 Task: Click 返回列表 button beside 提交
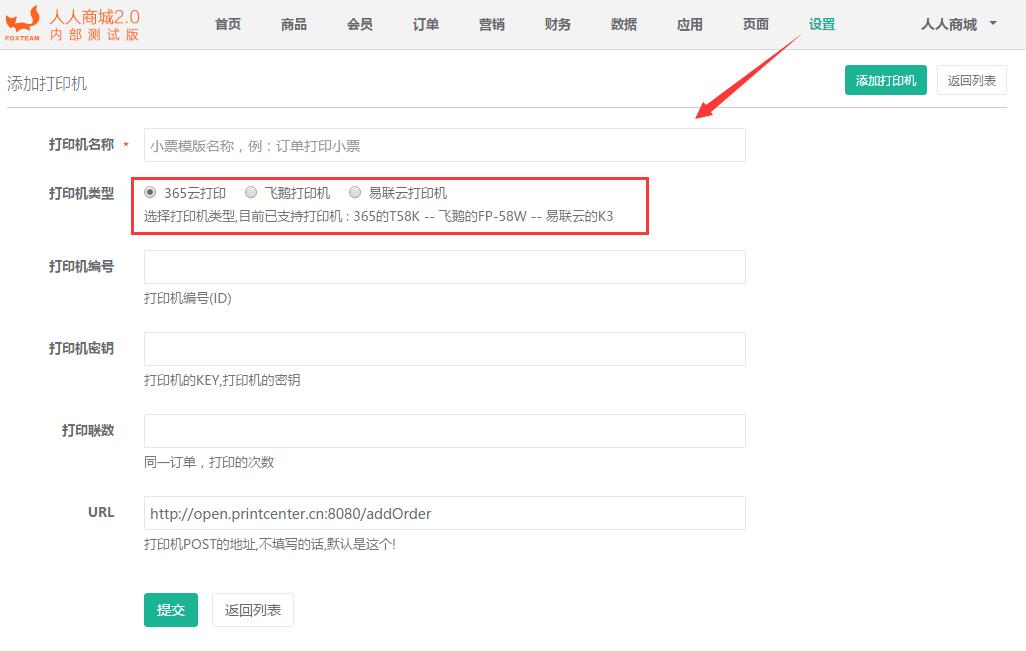click(253, 610)
